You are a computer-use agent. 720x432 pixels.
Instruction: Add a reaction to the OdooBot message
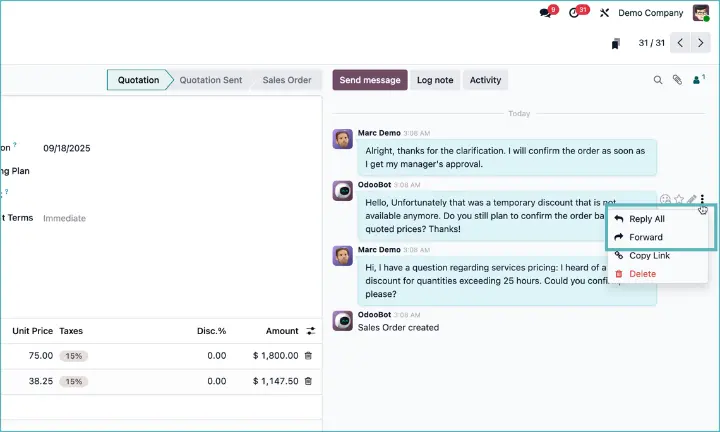pyautogui.click(x=666, y=199)
